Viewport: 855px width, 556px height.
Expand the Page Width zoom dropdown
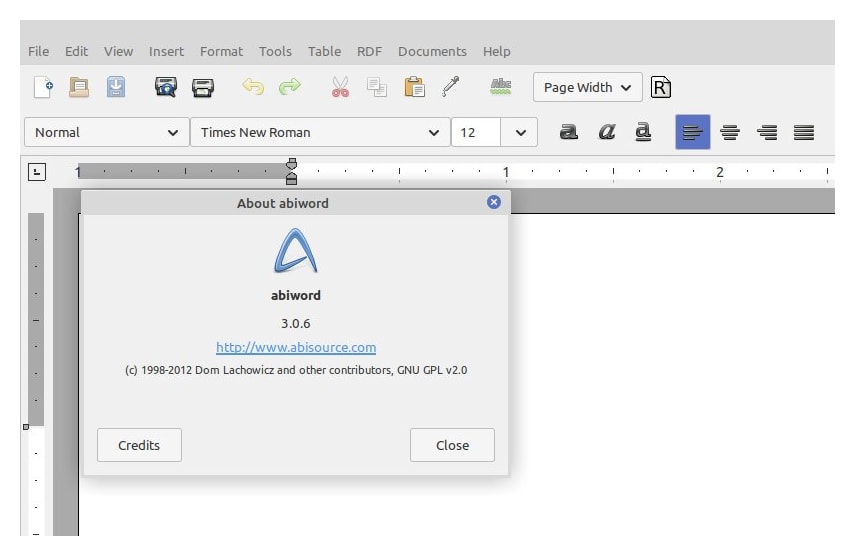point(587,87)
